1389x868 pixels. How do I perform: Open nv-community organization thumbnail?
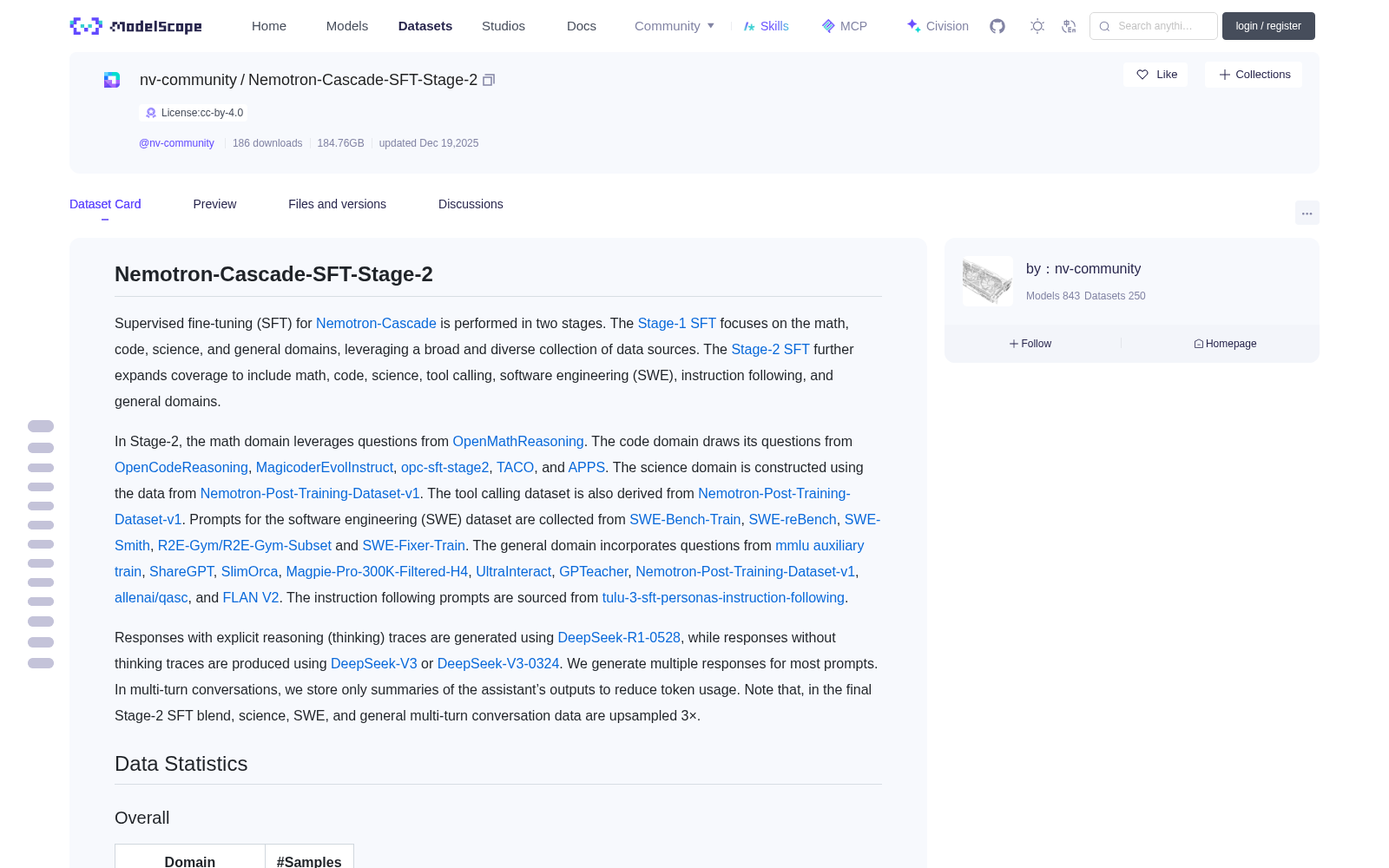click(x=988, y=280)
